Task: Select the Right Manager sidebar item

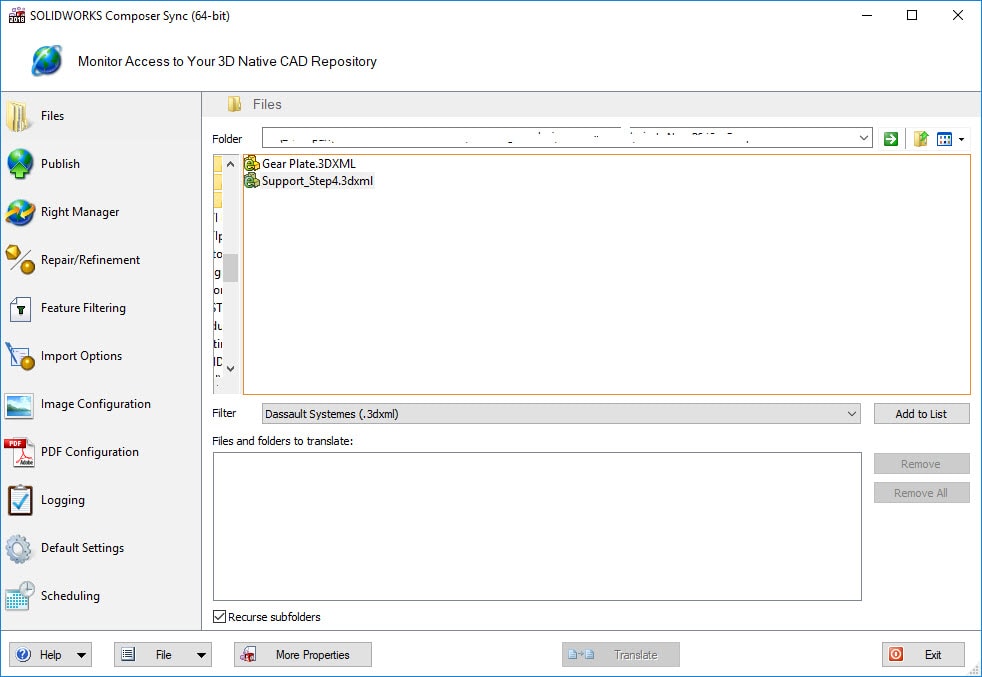Action: tap(101, 212)
